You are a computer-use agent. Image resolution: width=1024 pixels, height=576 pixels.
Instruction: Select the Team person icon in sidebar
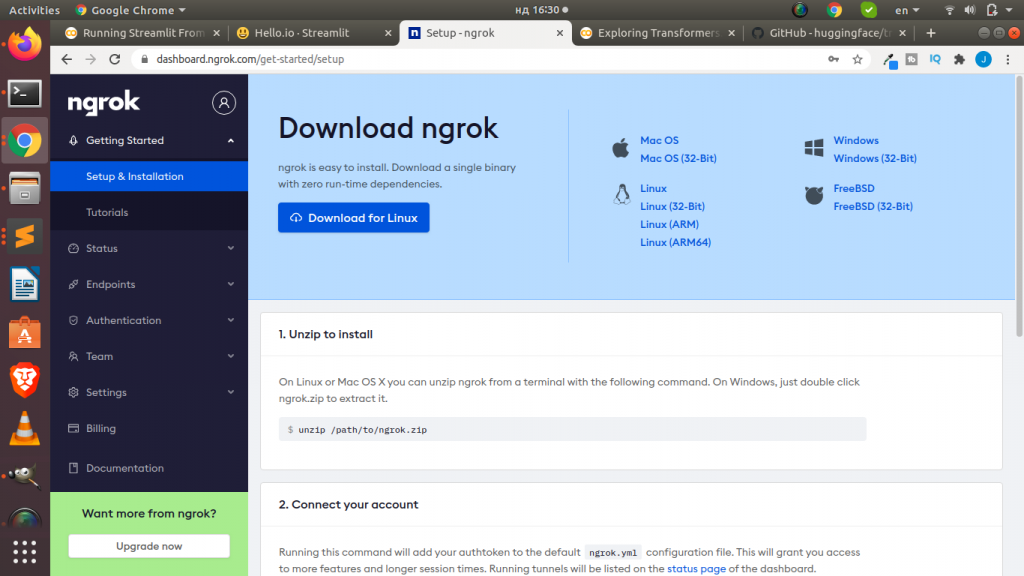75,356
